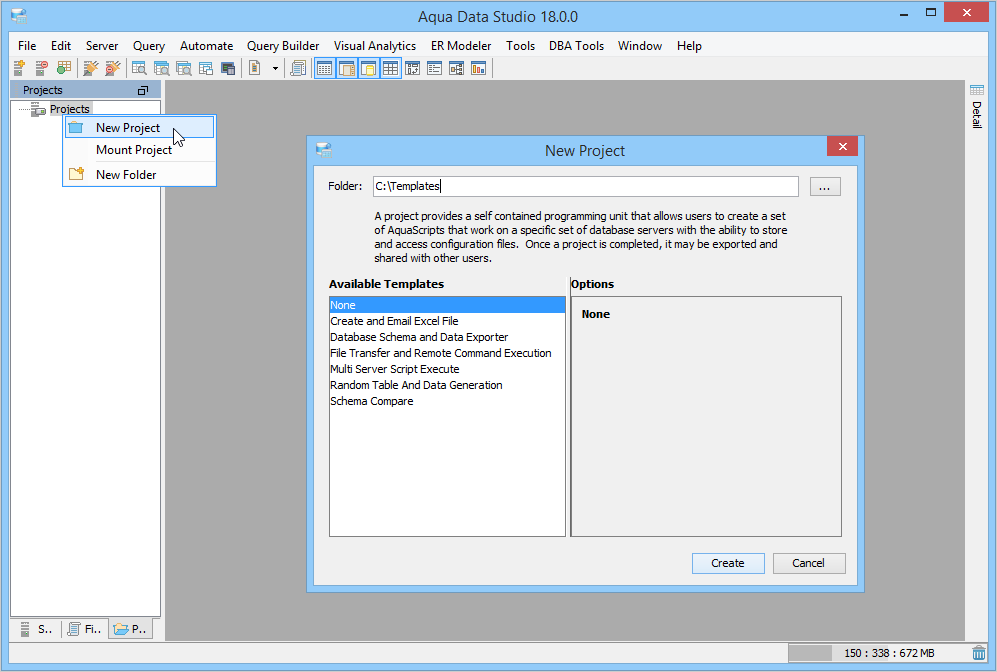
Task: Open the Window menu
Action: tap(640, 46)
